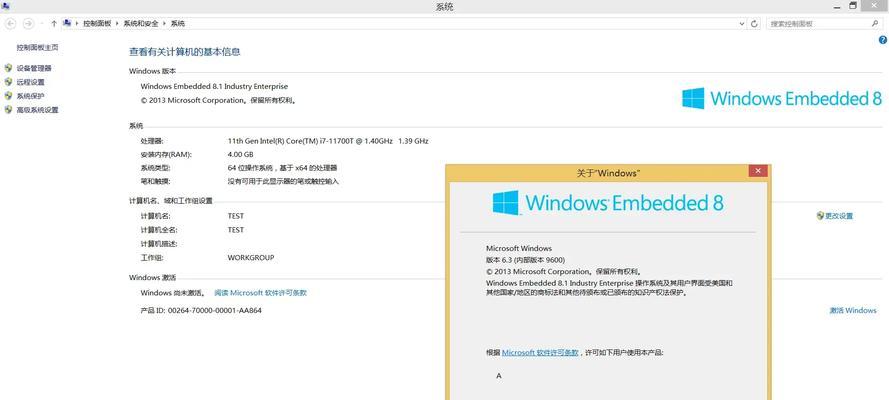Viewport: 889px width, 400px height.
Task: Click the 查看有关计算机的基本信息 heading
Action: coord(185,52)
